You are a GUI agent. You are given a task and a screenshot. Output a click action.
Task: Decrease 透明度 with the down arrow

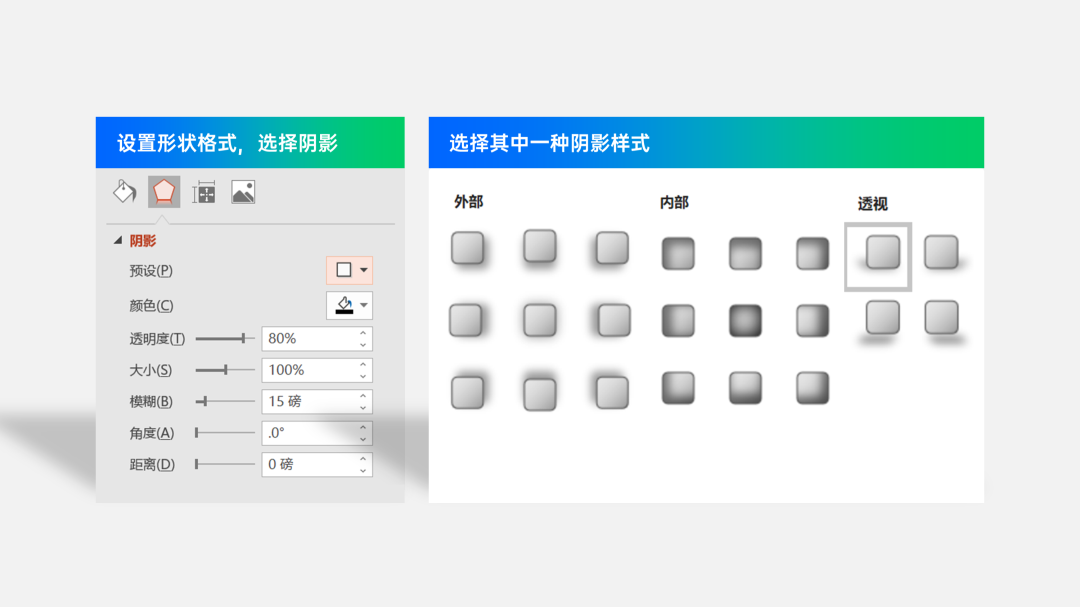363,344
